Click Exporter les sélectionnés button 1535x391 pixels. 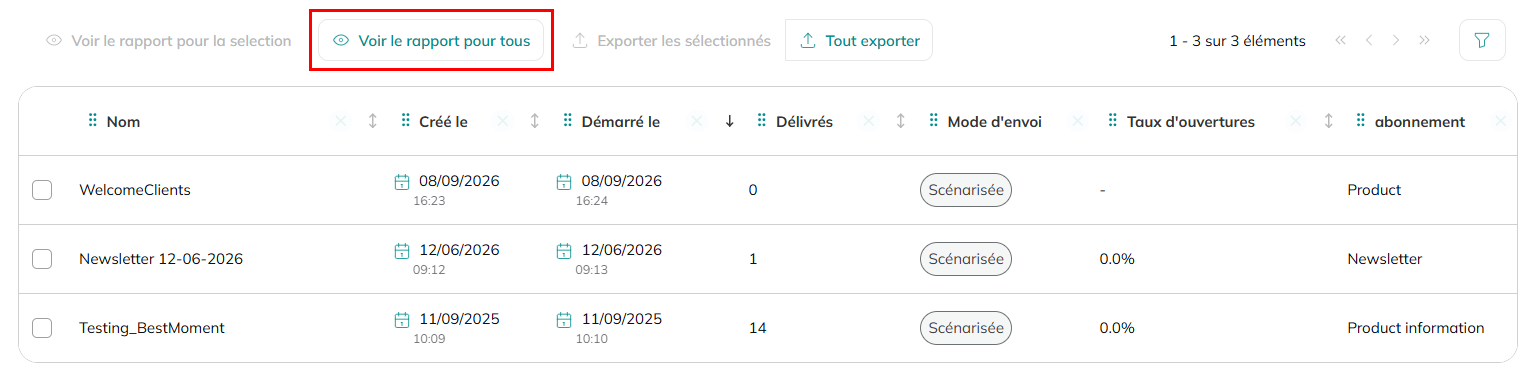coord(671,41)
